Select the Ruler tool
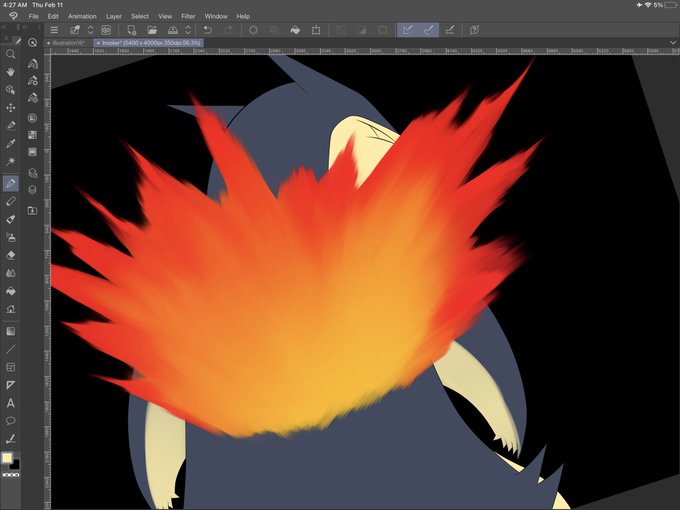 pos(10,385)
